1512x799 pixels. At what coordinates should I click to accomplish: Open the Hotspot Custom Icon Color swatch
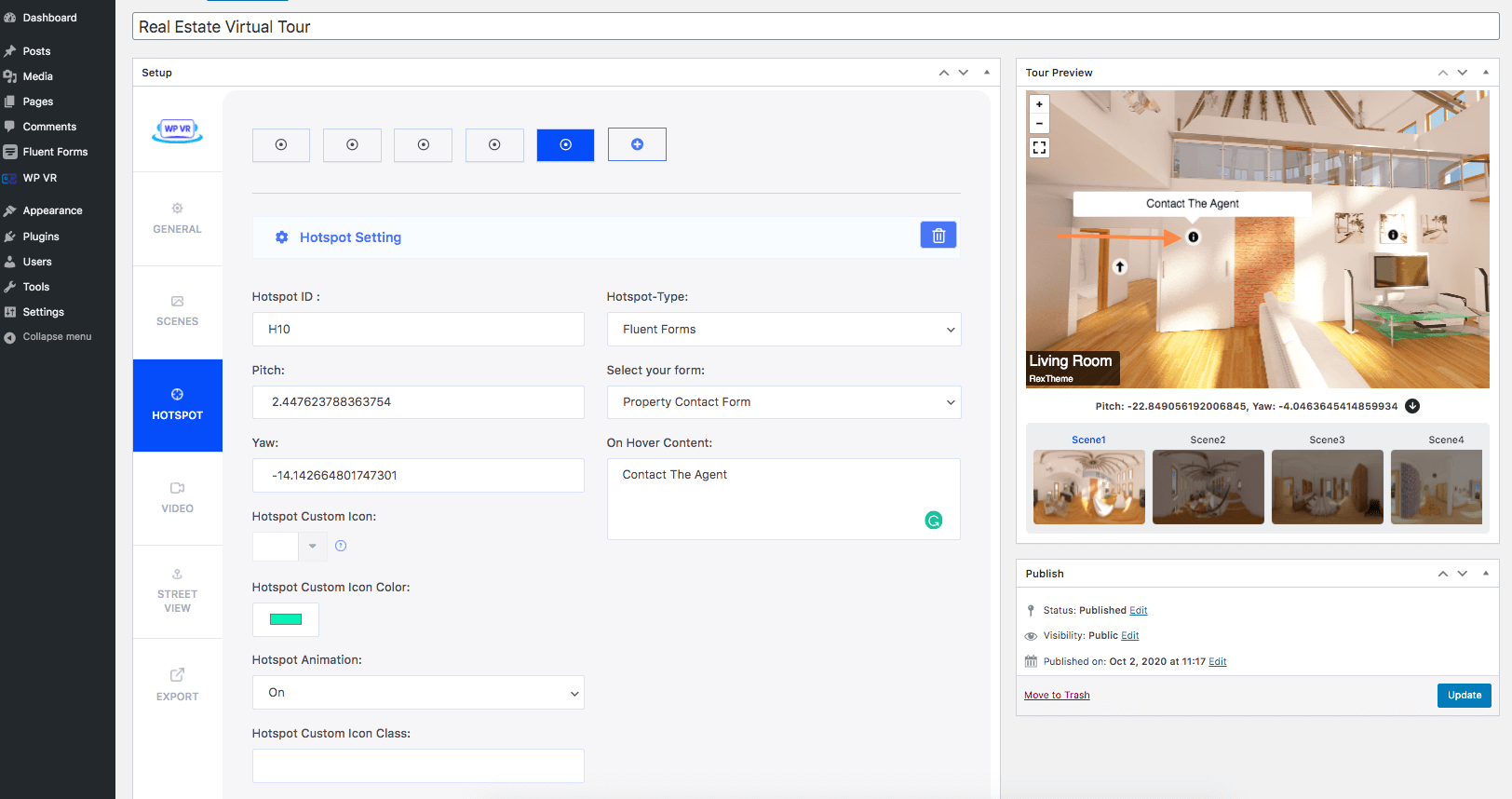pyautogui.click(x=286, y=619)
